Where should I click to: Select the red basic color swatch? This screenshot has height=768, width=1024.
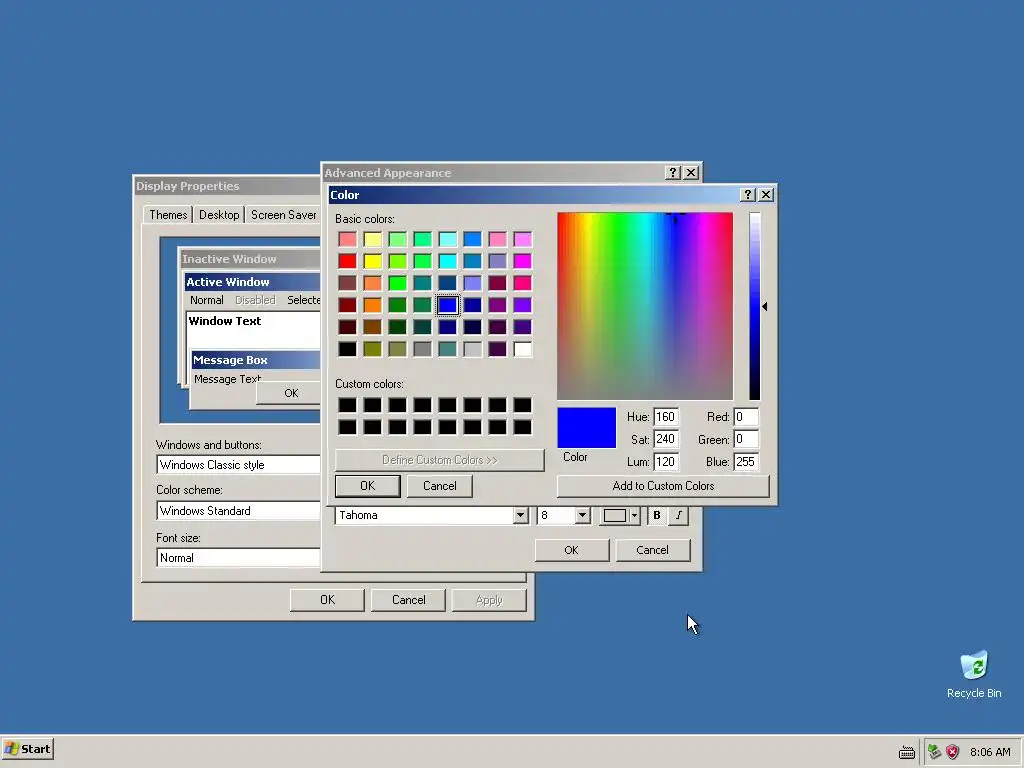pyautogui.click(x=347, y=261)
